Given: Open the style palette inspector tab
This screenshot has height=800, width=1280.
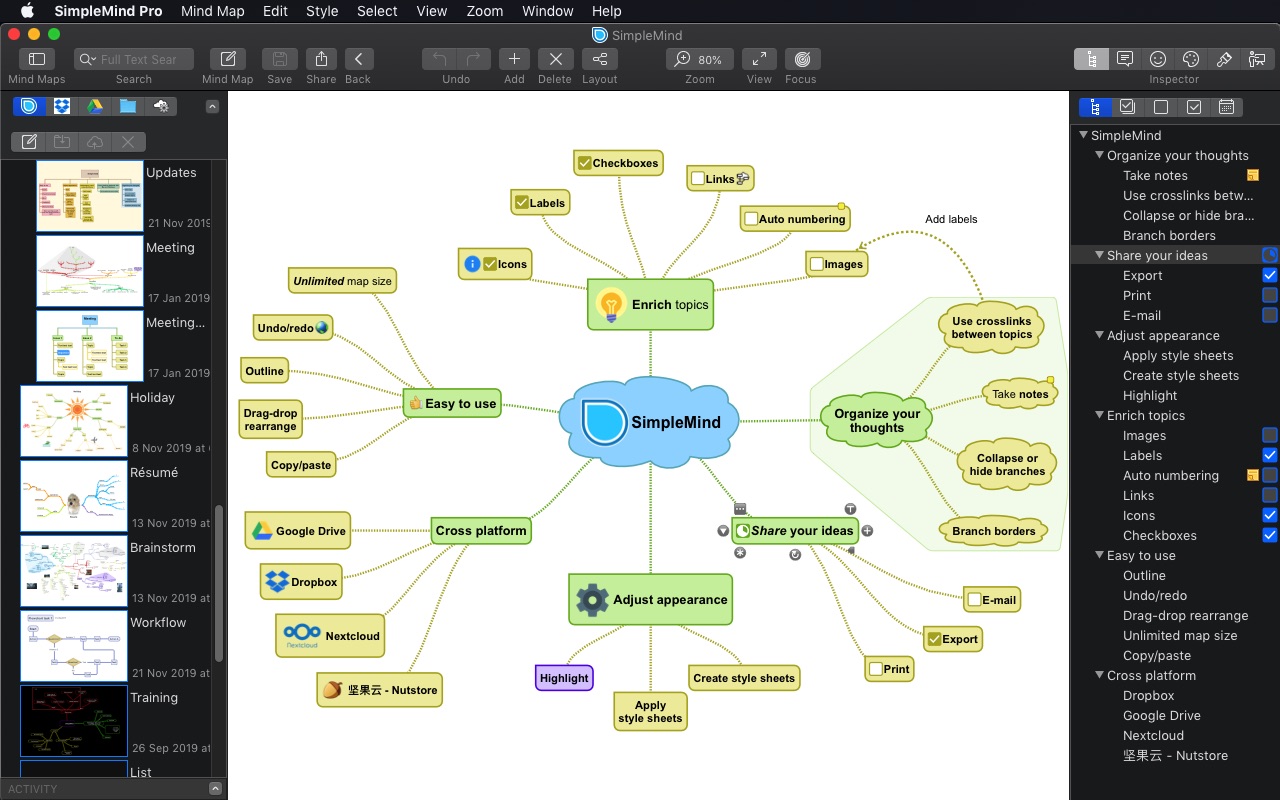Looking at the screenshot, I should pyautogui.click(x=1191, y=58).
